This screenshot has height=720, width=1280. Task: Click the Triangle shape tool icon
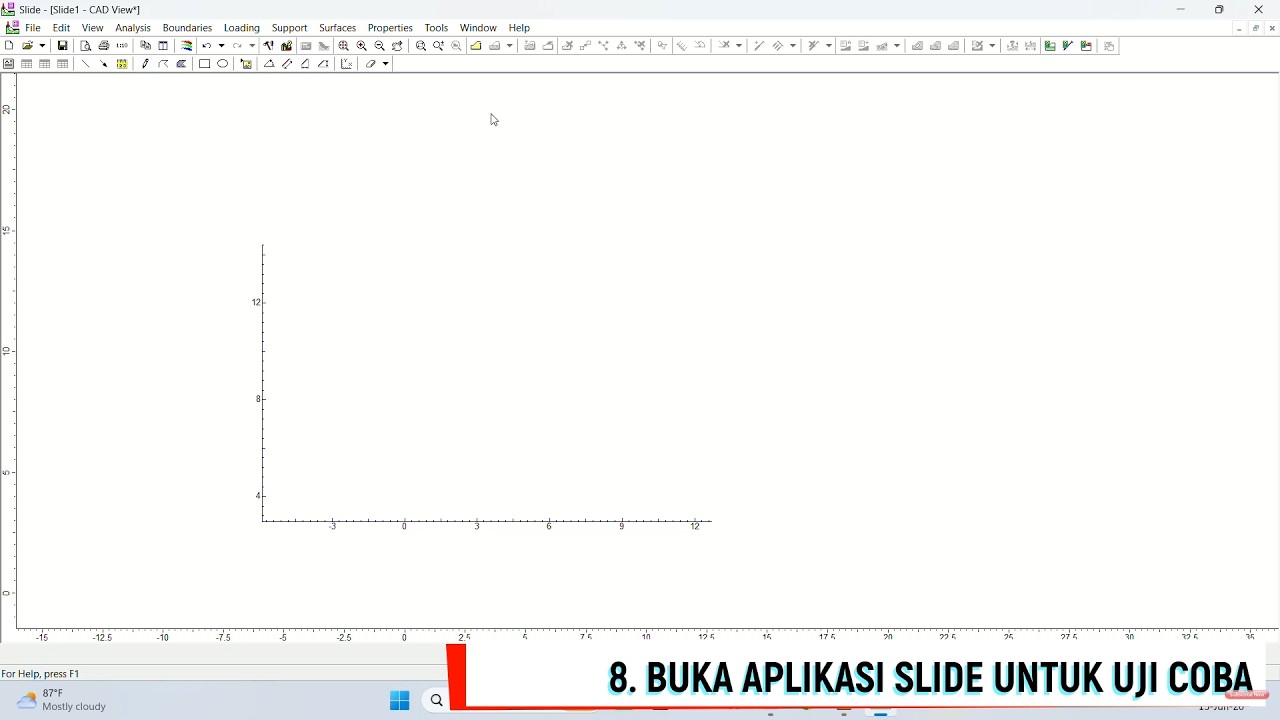(269, 64)
